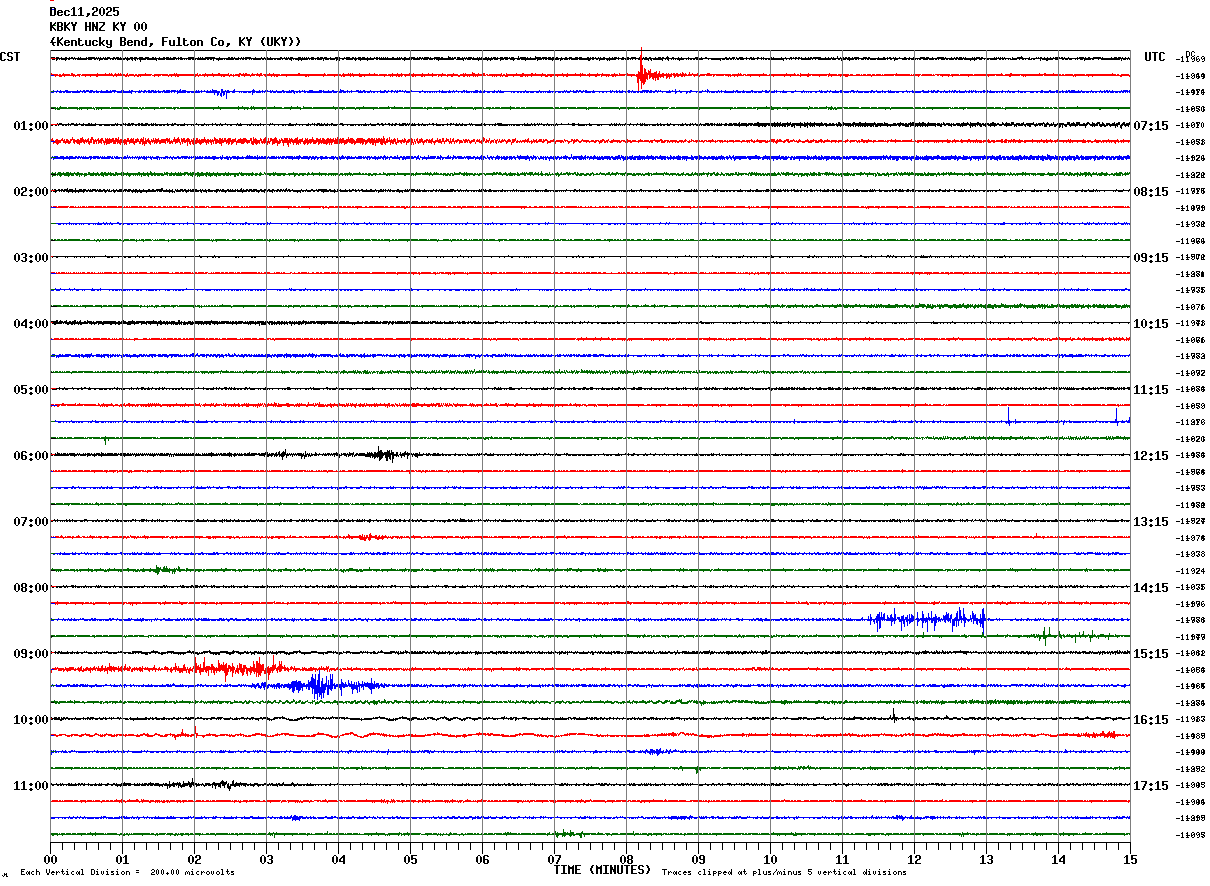1210x886 pixels.
Task: Select the 01:00 CST time label
Action: 31,126
